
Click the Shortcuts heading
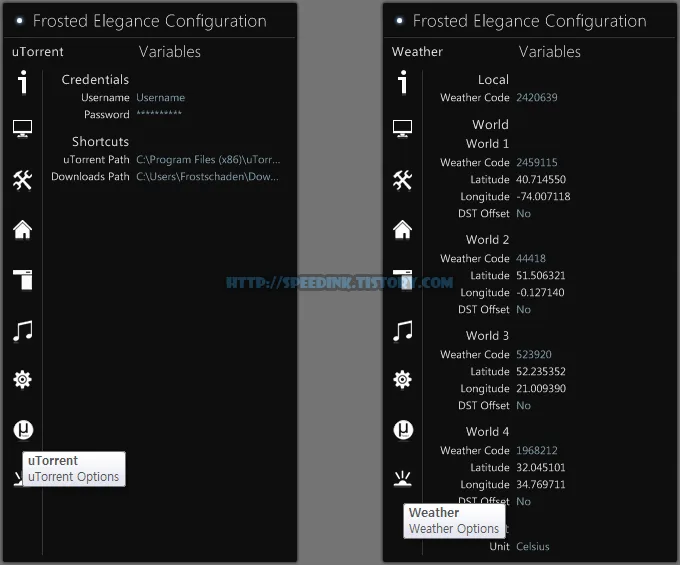[100, 142]
